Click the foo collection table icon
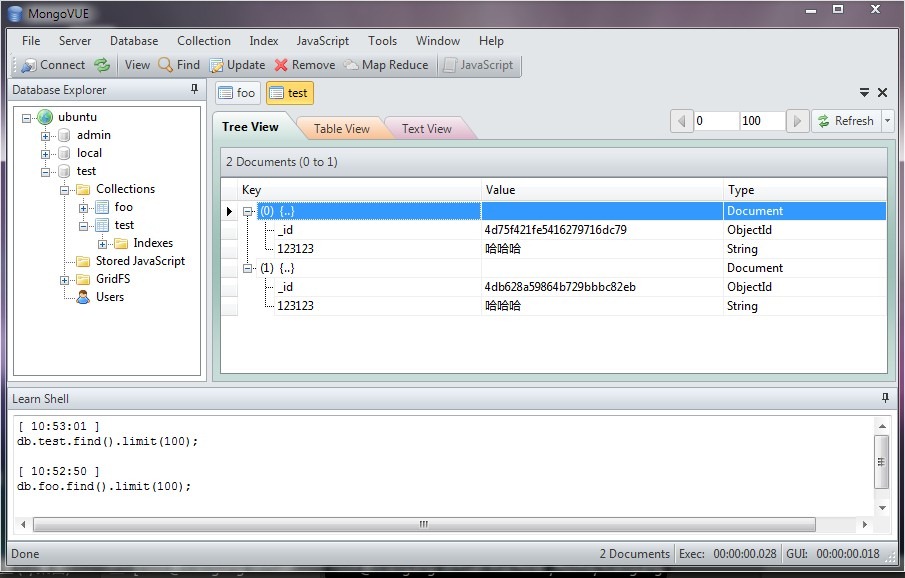 (x=102, y=207)
